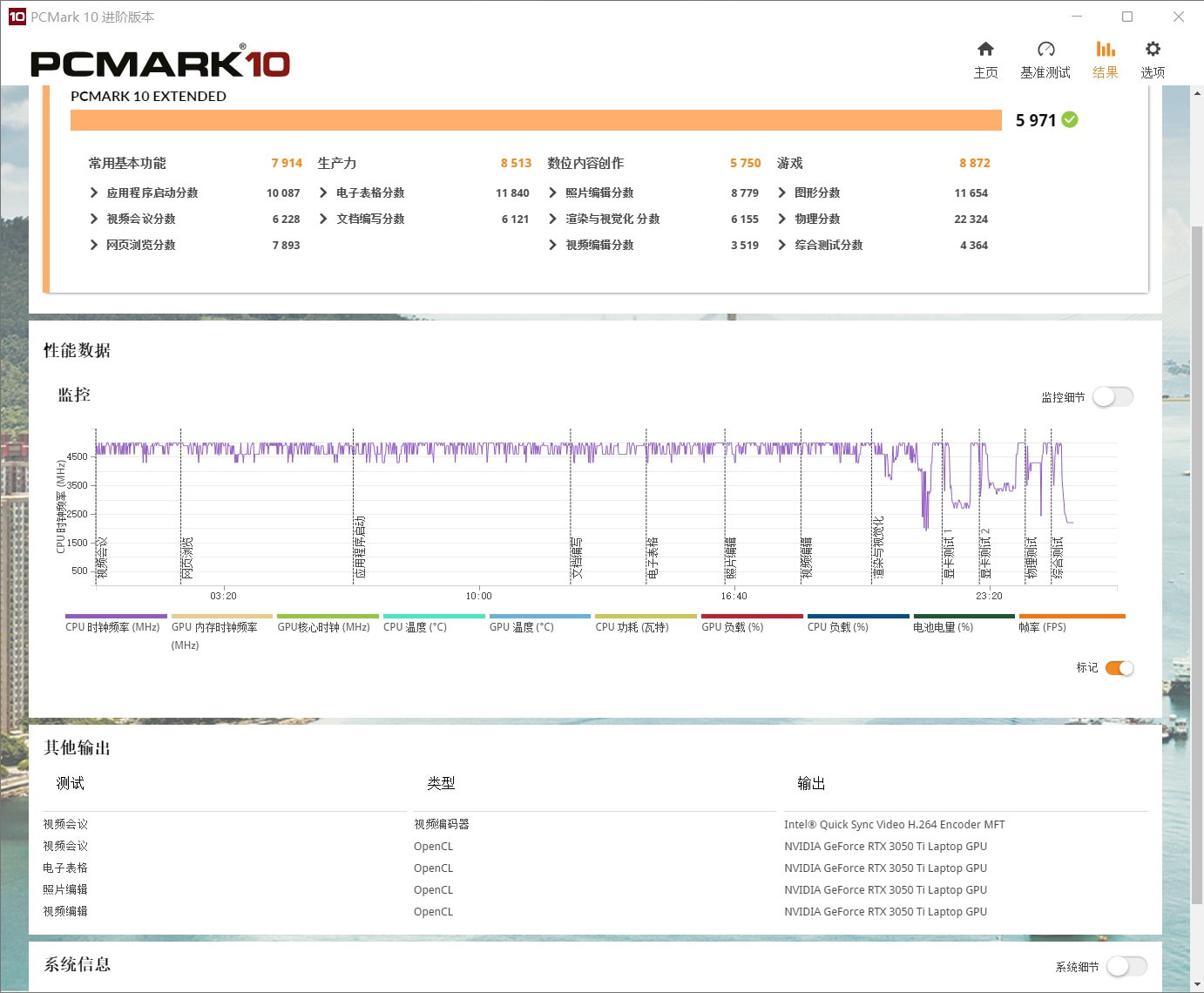Click the vertical scrollbar thumb
Image resolution: width=1204 pixels, height=993 pixels.
click(x=1197, y=564)
